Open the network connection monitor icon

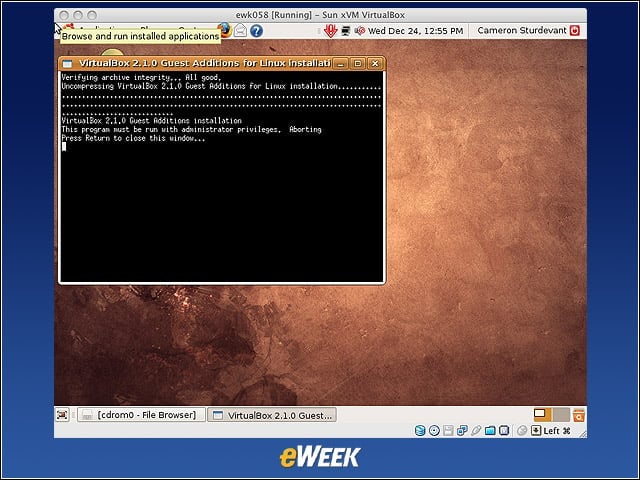click(346, 31)
